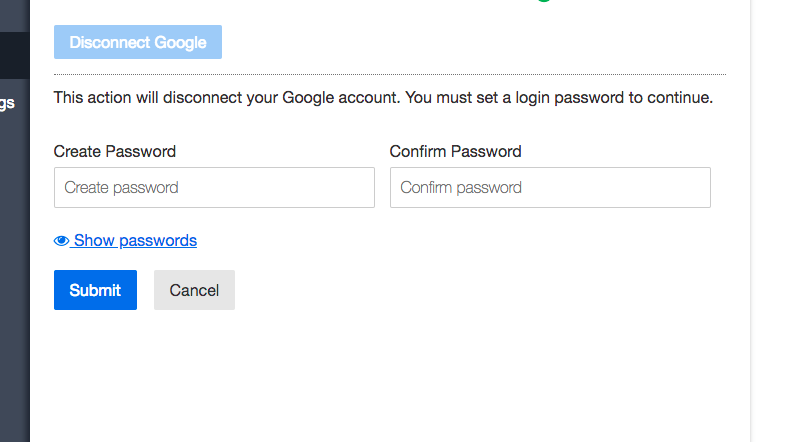The image size is (792, 442).
Task: Click the blue Submit button
Action: [95, 290]
